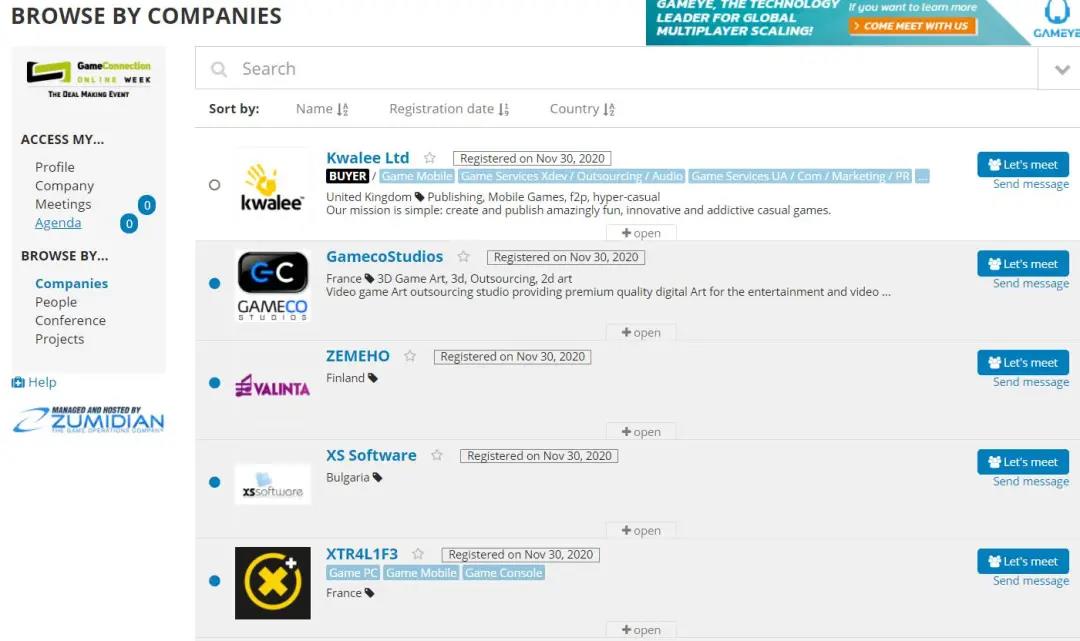Star the XS Software entry
This screenshot has width=1080, height=641.
[437, 455]
